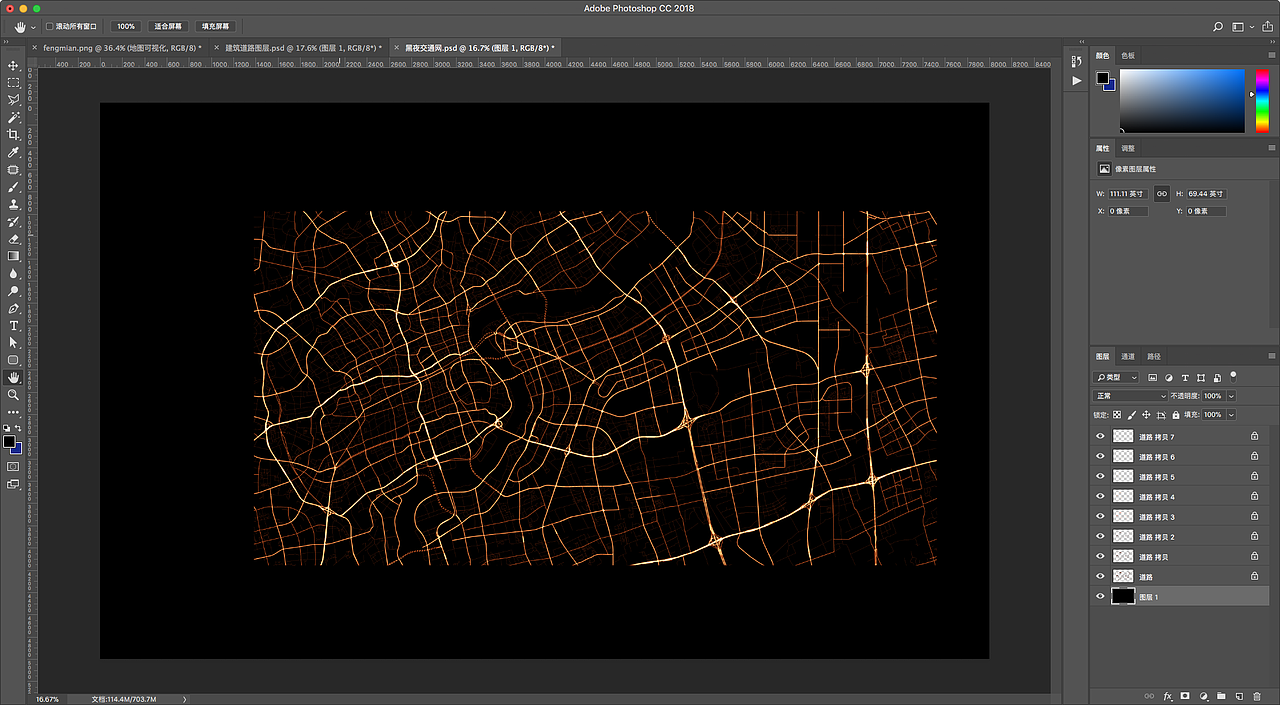Select the Dodge tool
Screen dimensions: 1280x705
(14, 291)
